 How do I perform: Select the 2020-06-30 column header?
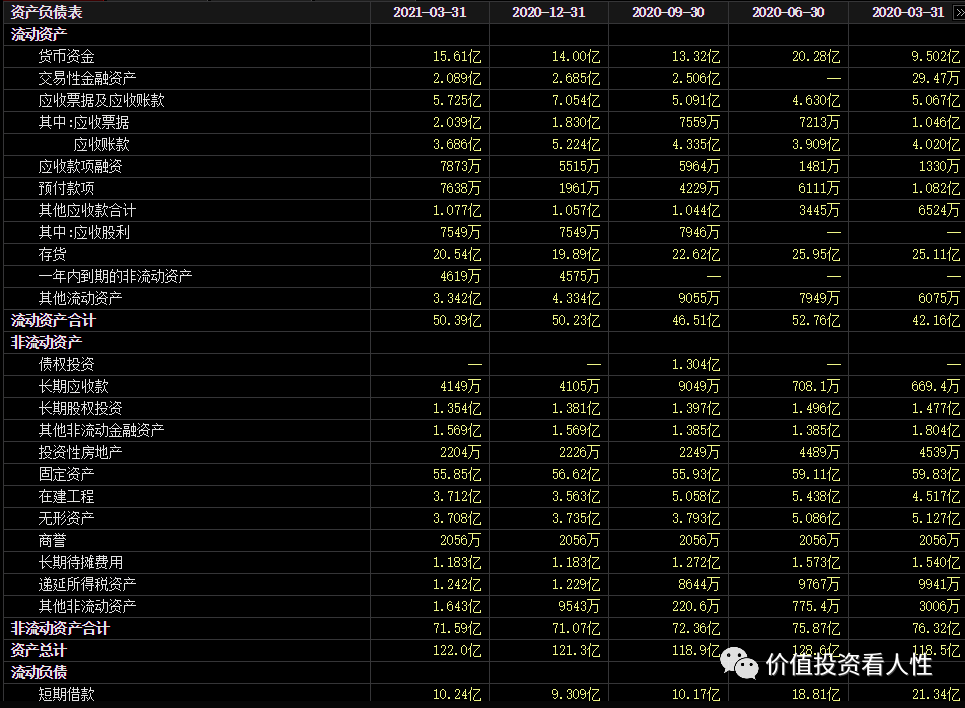pos(788,12)
